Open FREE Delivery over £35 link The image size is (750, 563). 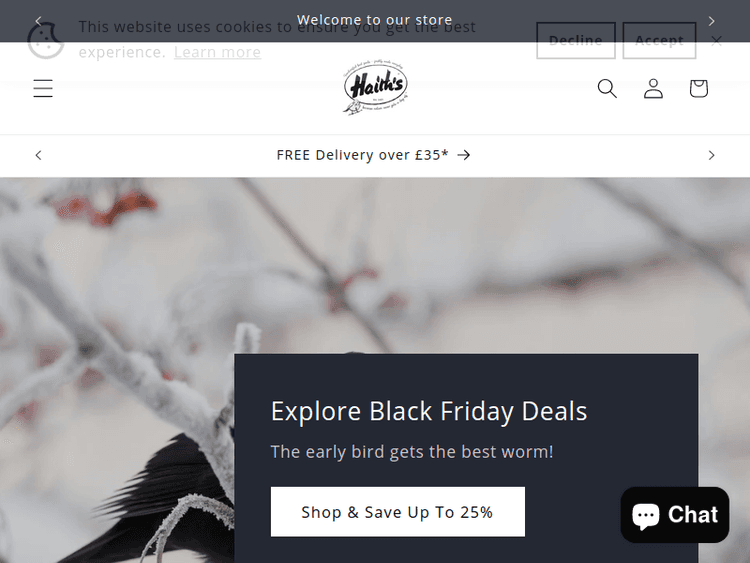click(x=374, y=155)
